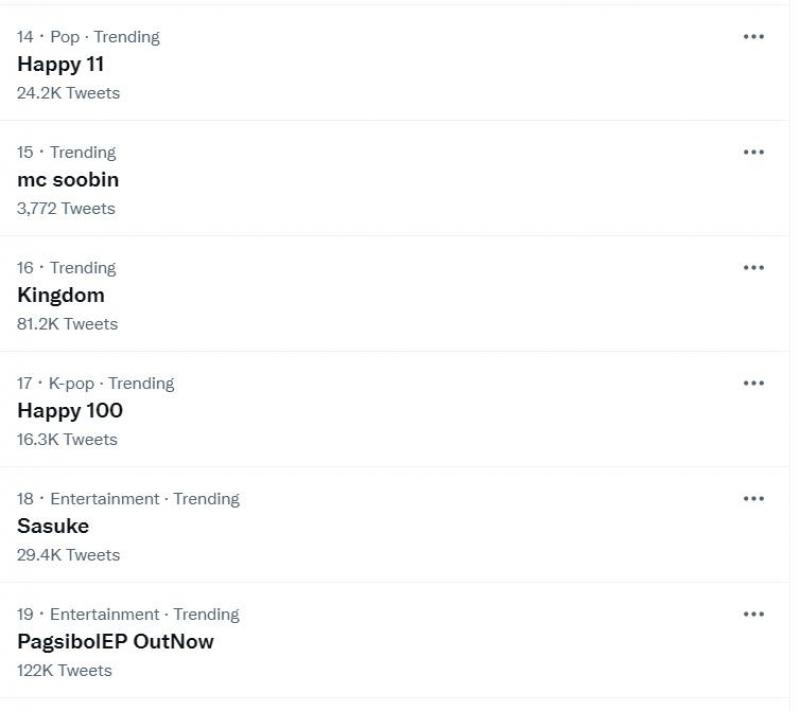
Task: Open more options for PagsibolEP OutNow
Action: [753, 614]
